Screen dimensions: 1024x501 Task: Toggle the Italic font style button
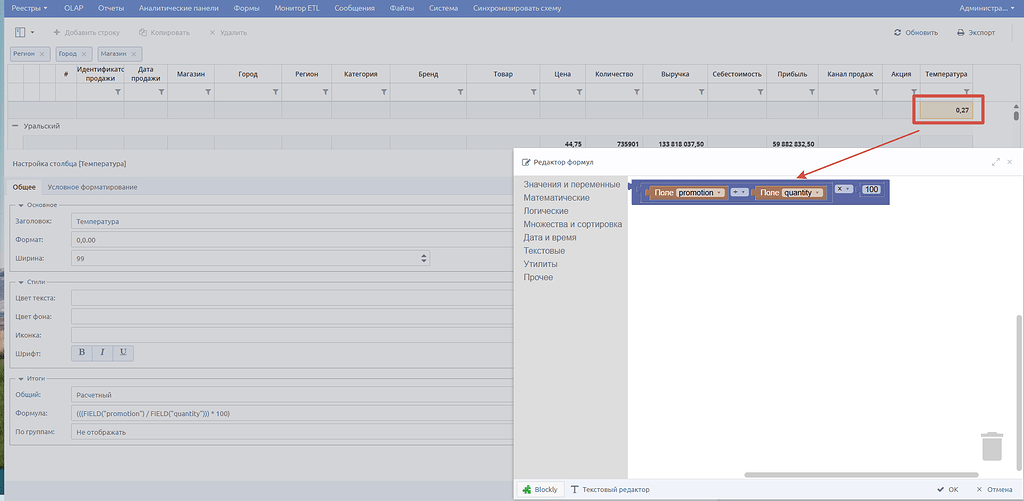point(103,353)
